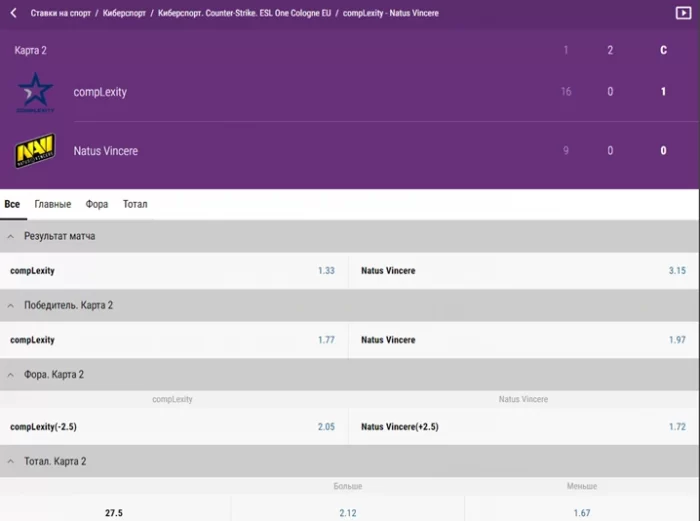
Task: Click the compLexity team star logo
Action: [35, 92]
